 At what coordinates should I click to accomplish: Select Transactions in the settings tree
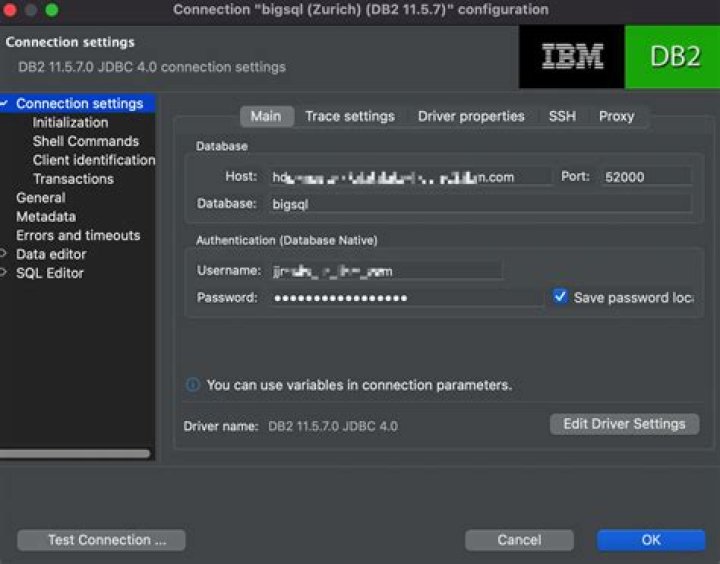click(73, 179)
